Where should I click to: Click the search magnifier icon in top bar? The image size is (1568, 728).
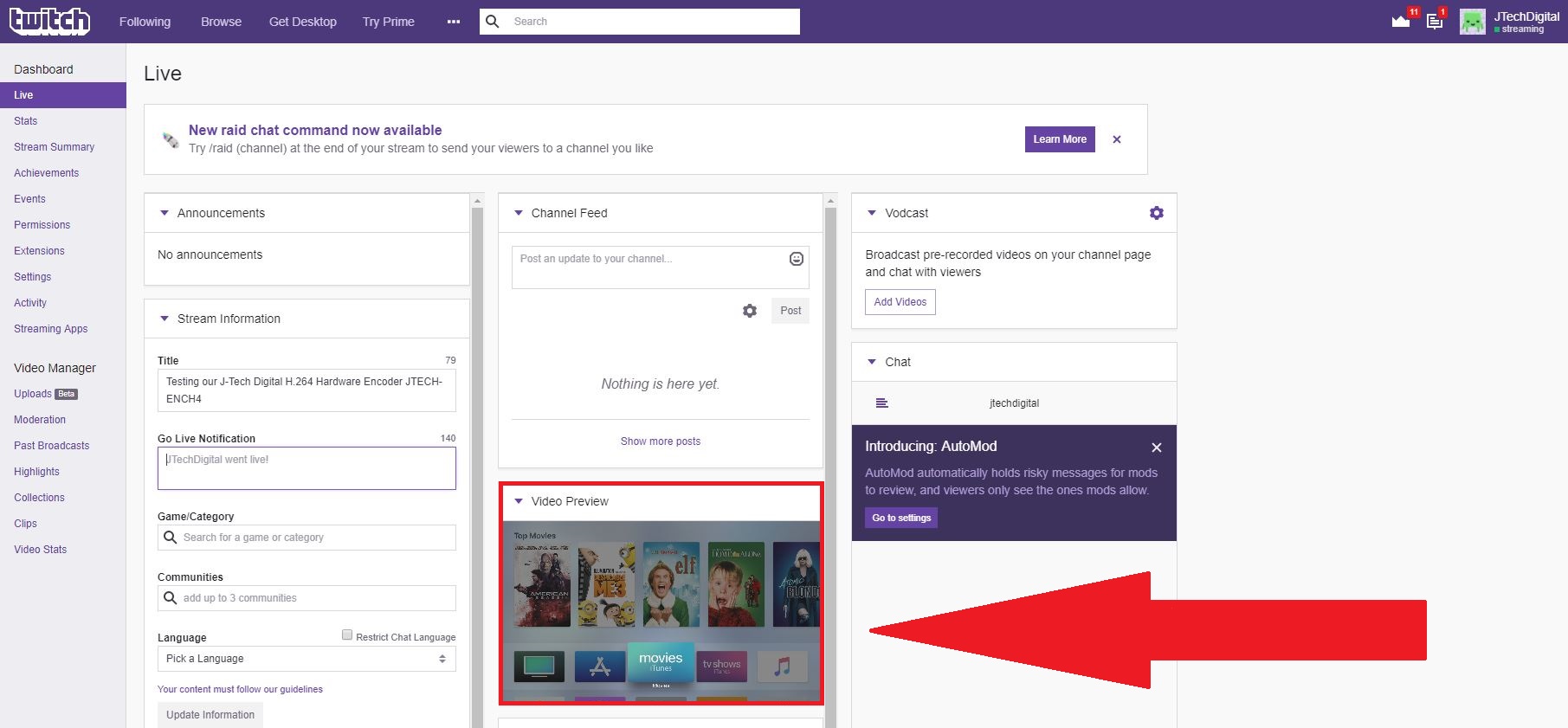coord(493,22)
